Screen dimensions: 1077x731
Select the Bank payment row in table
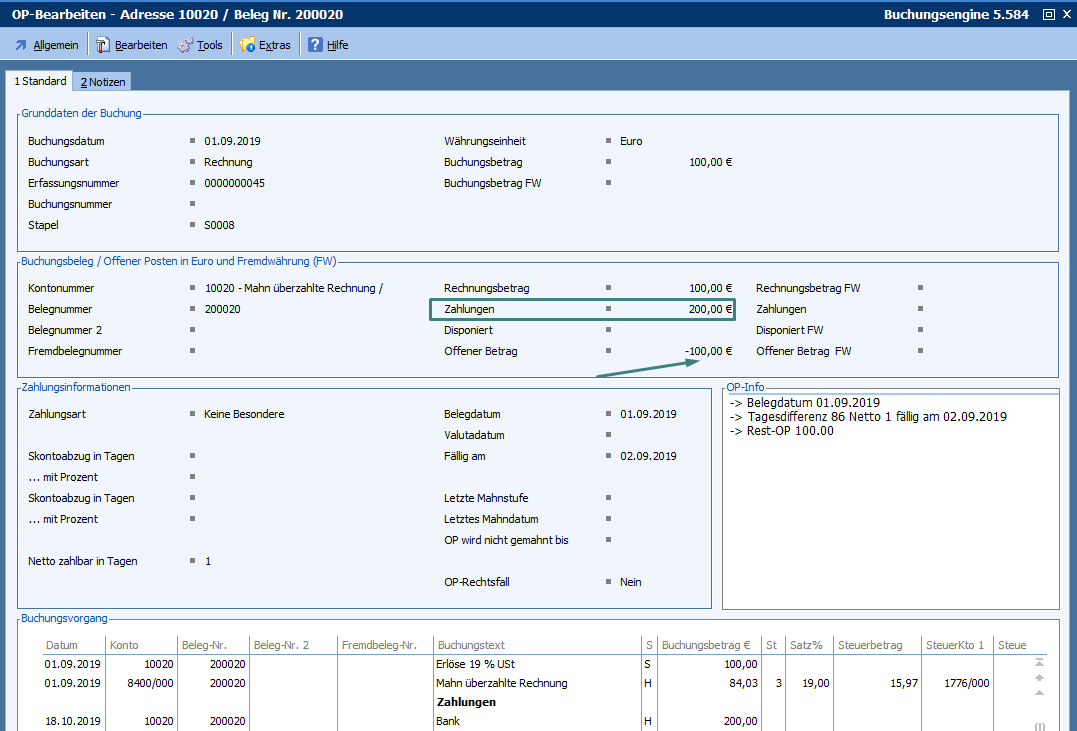pos(450,721)
